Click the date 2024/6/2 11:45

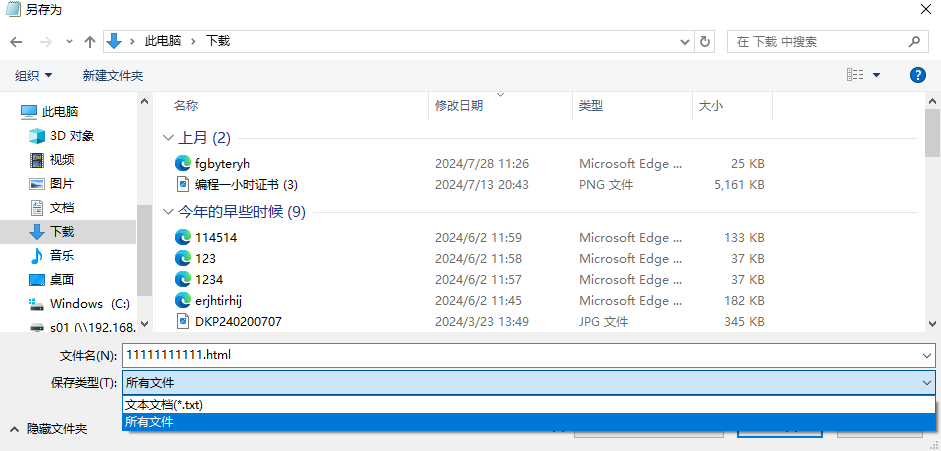point(478,300)
